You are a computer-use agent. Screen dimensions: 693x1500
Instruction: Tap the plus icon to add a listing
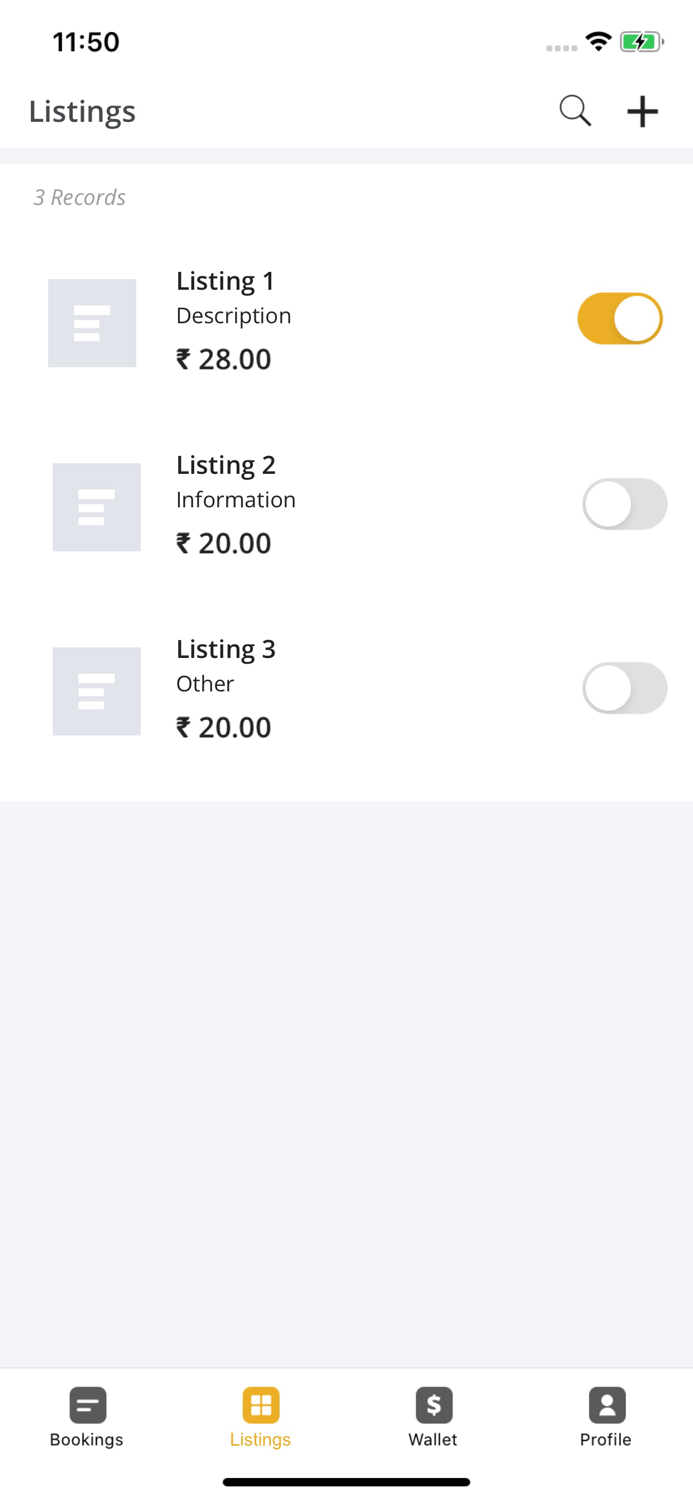point(642,111)
